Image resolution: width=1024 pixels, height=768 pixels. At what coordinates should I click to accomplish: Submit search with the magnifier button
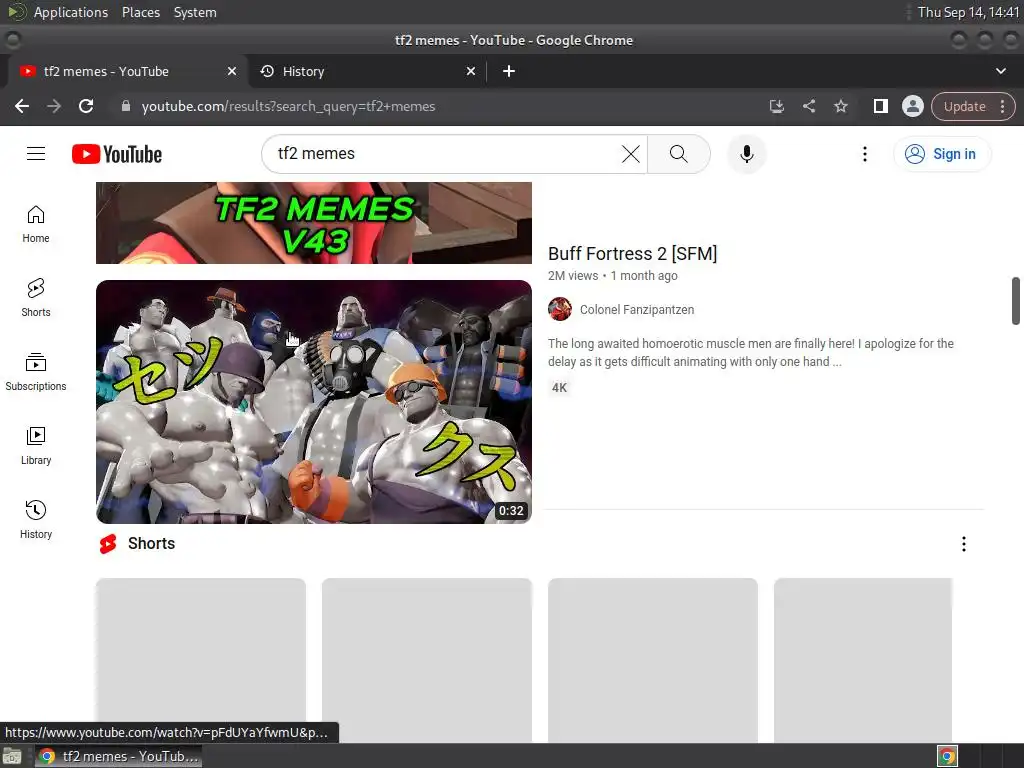[679, 154]
